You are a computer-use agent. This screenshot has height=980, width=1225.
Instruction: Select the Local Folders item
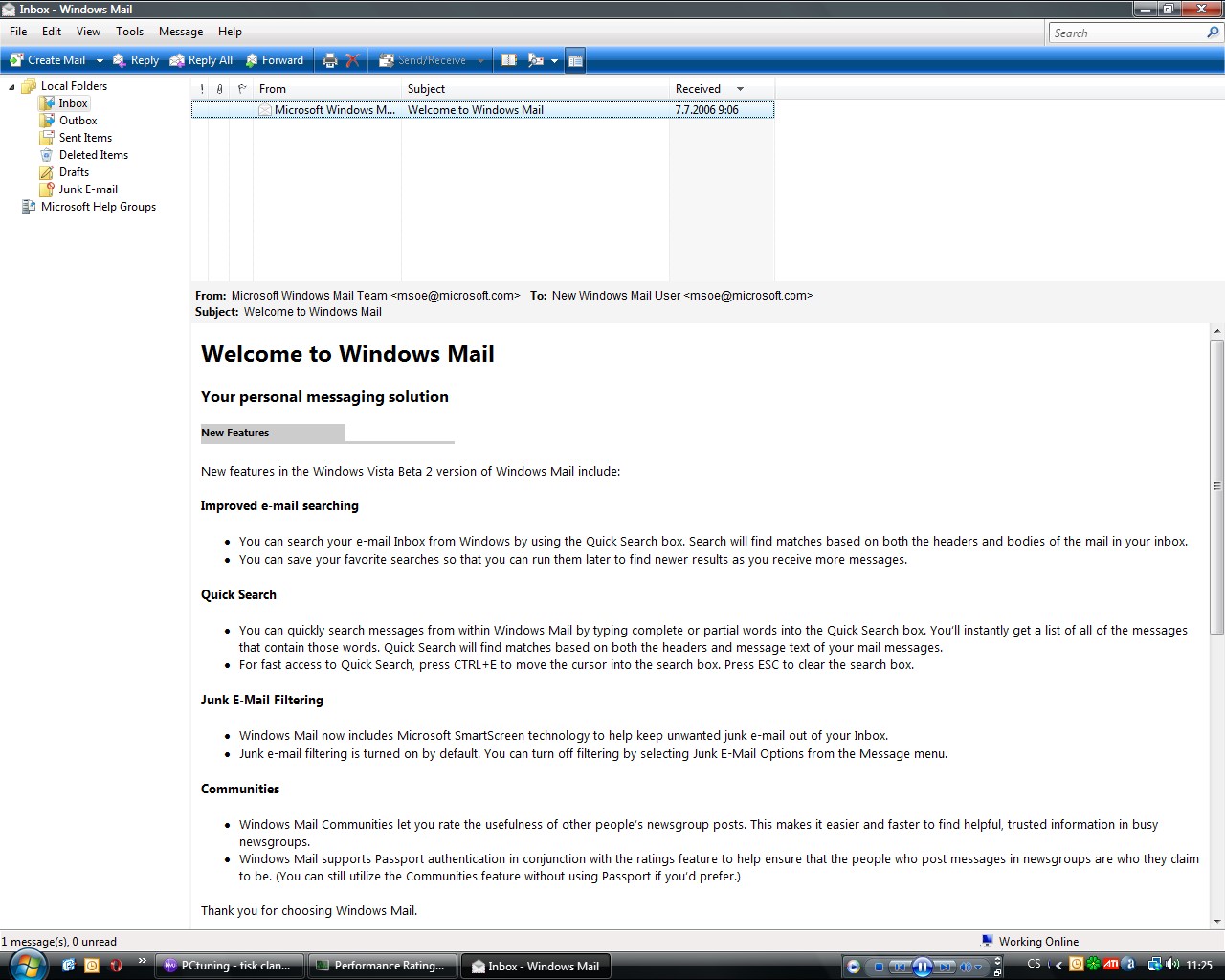pyautogui.click(x=74, y=86)
